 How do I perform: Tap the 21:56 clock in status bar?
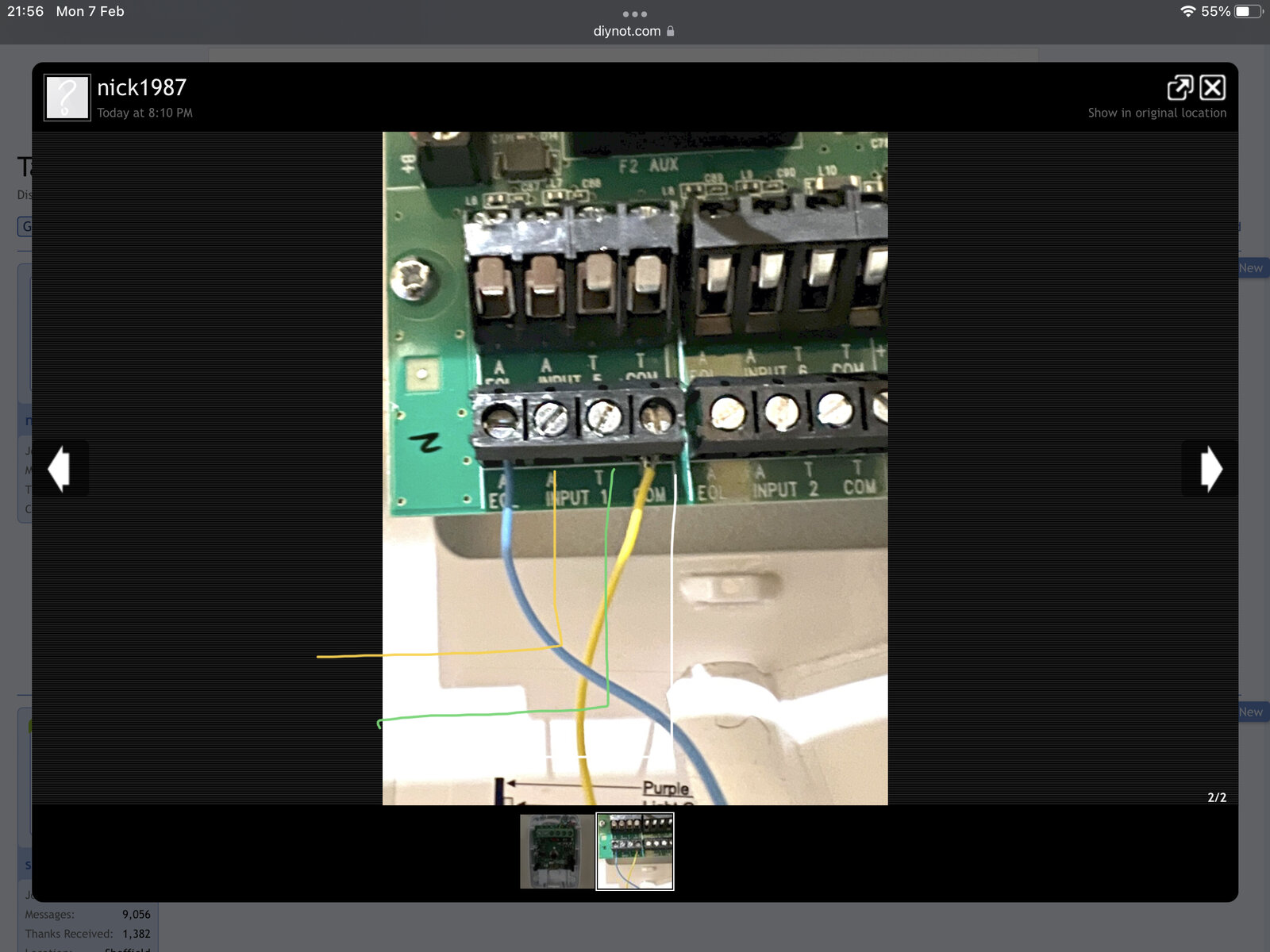25,11
